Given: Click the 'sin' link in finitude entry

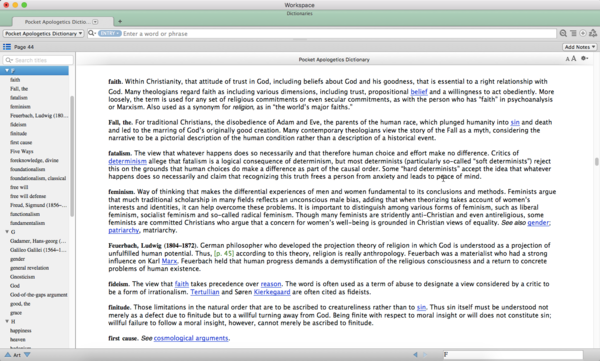Looking at the screenshot, I should click(421, 307).
